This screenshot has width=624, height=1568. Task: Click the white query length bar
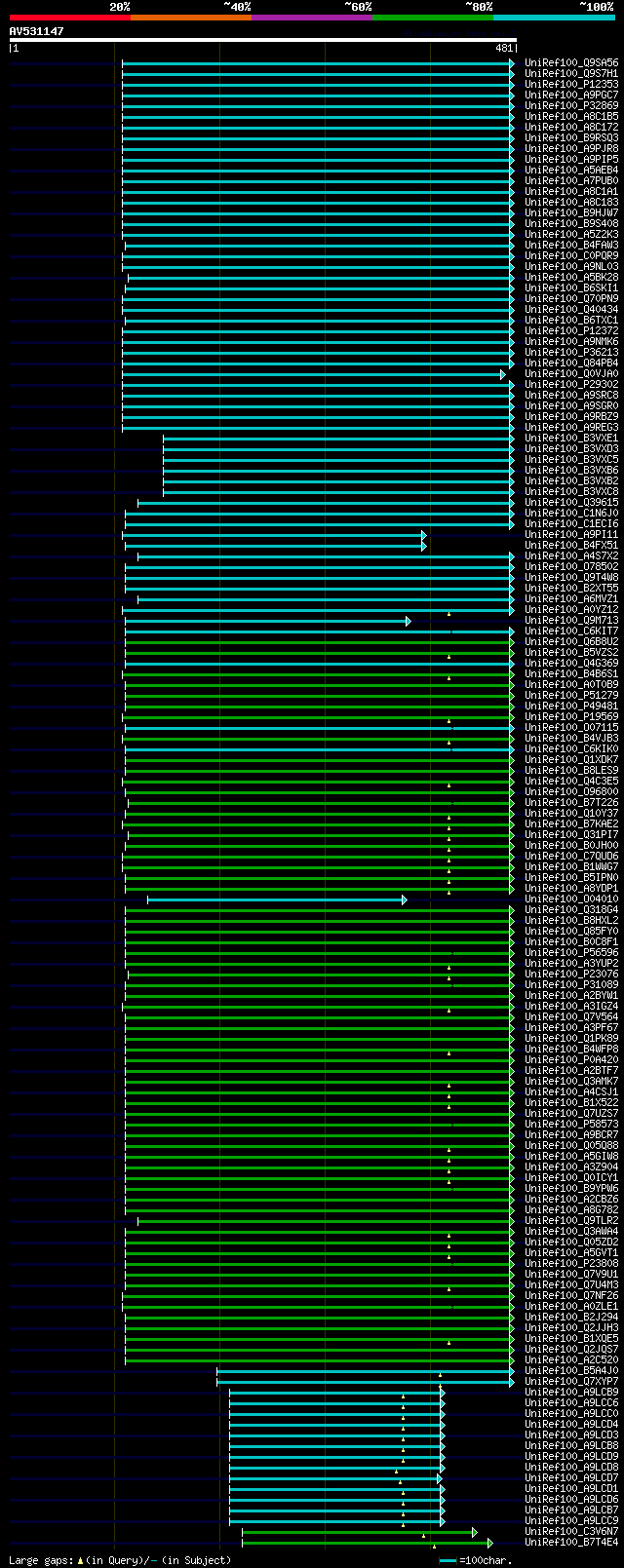click(262, 40)
